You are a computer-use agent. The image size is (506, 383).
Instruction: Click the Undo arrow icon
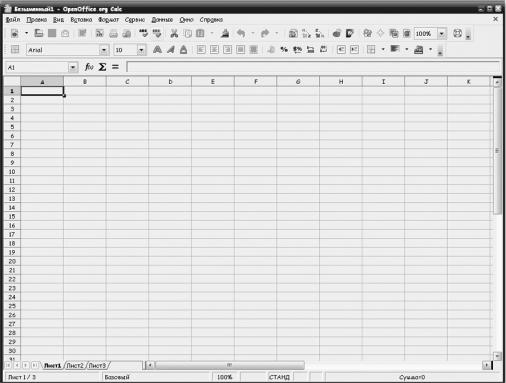tap(241, 33)
